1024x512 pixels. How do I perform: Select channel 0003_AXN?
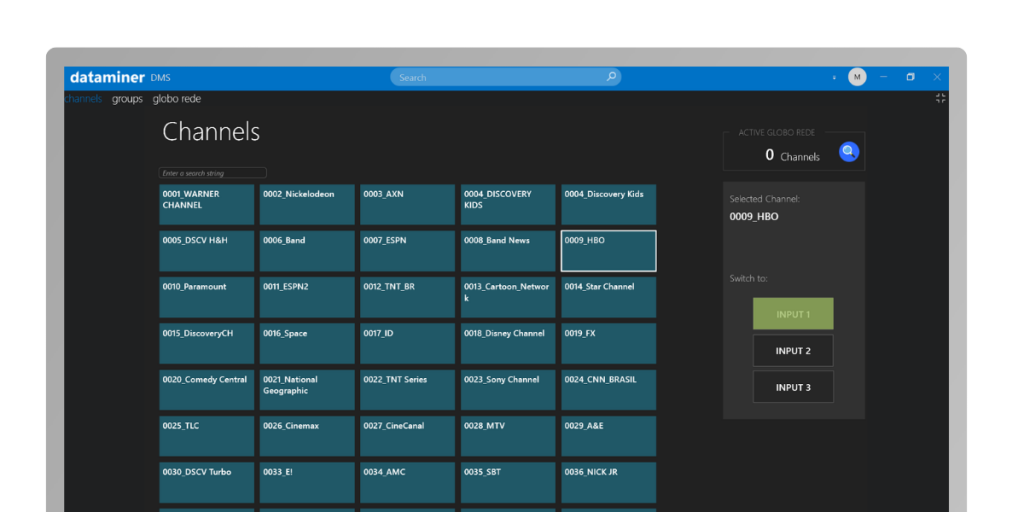(408, 204)
